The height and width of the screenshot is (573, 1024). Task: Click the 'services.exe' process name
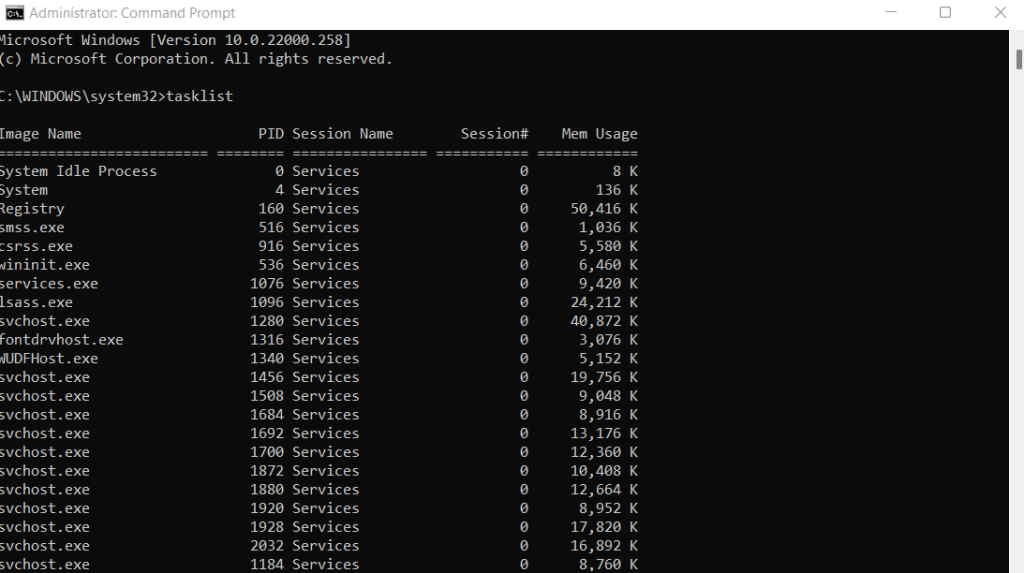pos(49,284)
